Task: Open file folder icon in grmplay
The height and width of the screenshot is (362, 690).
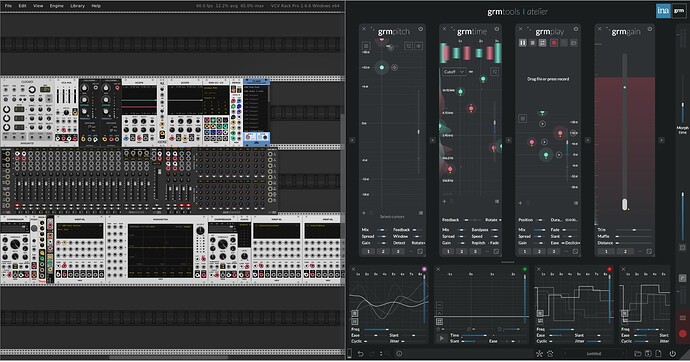Action: tap(574, 43)
